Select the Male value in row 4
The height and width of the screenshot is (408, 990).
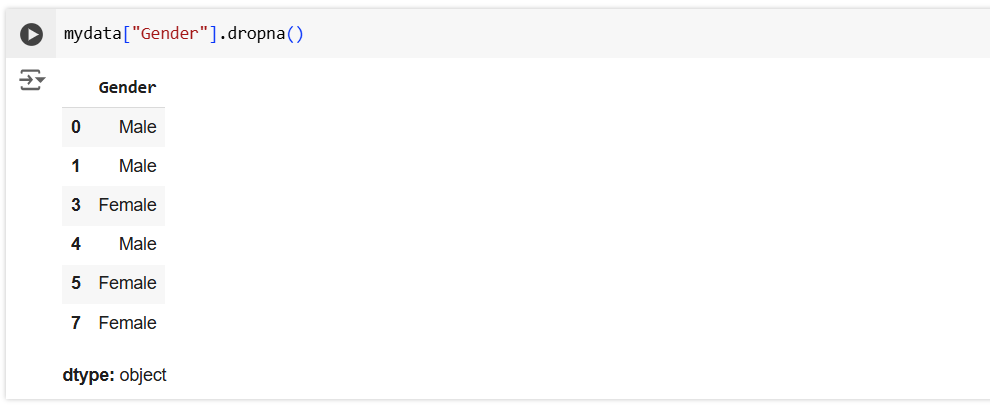(137, 244)
